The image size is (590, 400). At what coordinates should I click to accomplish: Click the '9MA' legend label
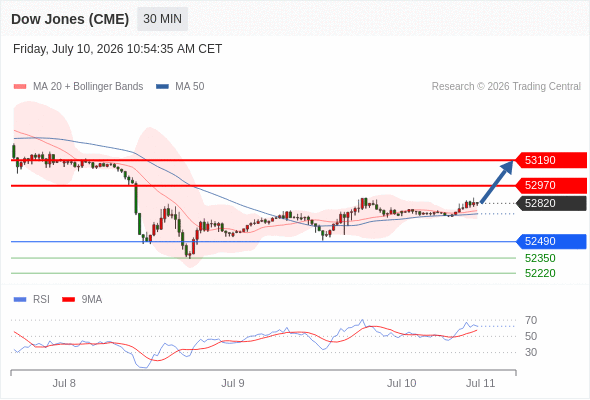pos(92,300)
